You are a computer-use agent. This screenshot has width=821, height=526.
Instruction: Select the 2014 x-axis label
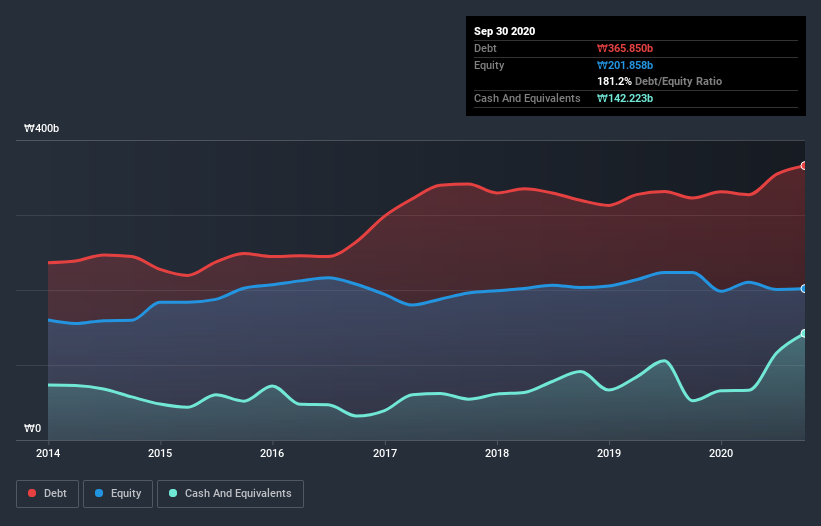point(48,453)
